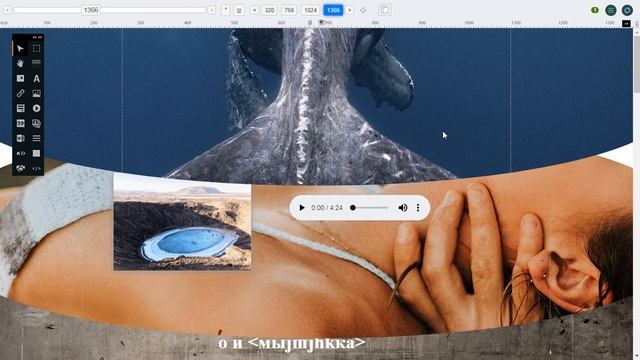Select the picture image tool
The height and width of the screenshot is (360, 640).
36,93
